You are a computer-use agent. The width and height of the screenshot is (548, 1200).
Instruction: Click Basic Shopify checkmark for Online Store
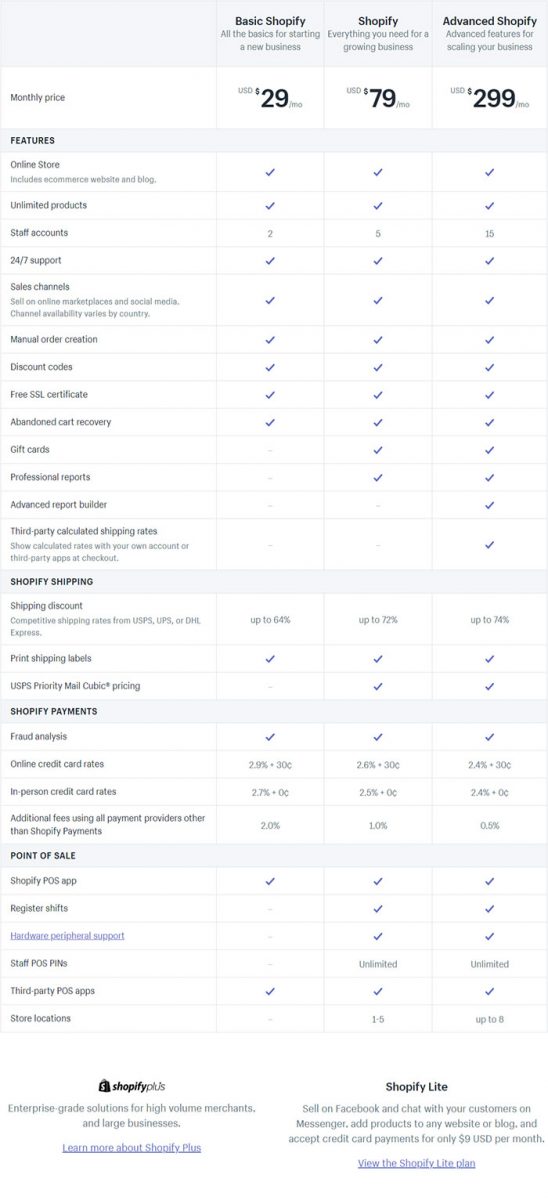(x=270, y=172)
